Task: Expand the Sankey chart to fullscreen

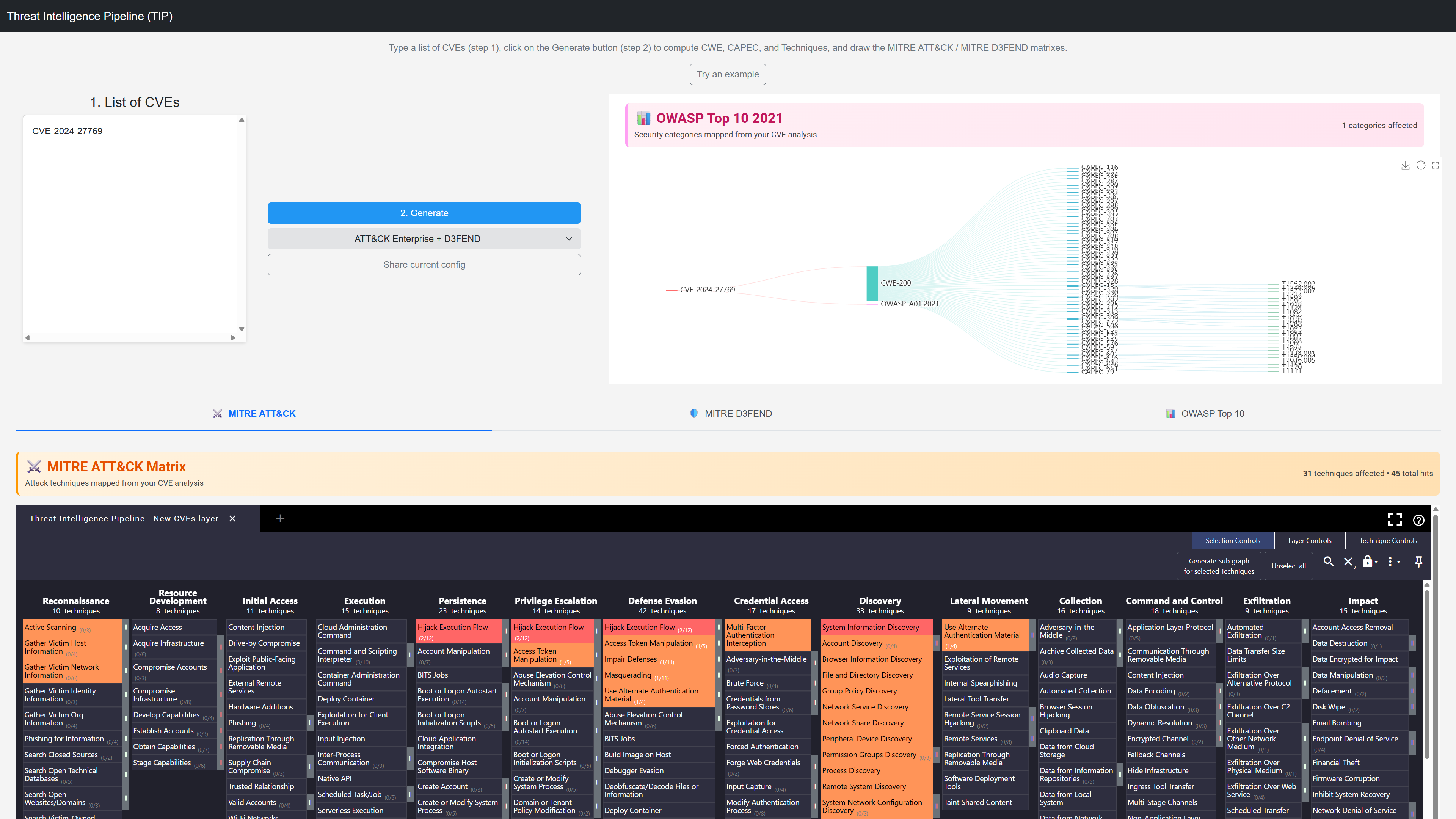Action: click(1435, 166)
